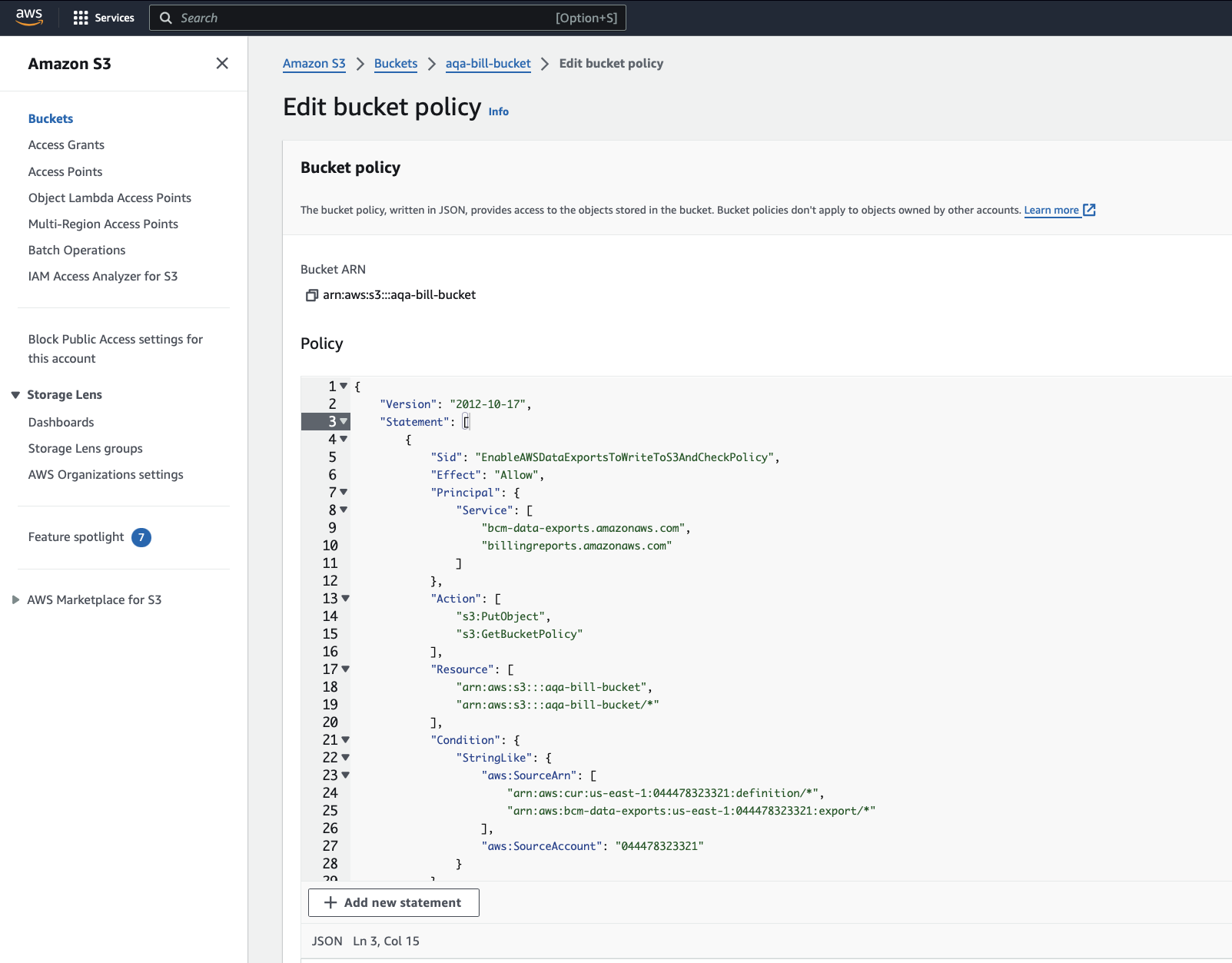Click the s3:PutObject action
The image size is (1232, 963).
coord(500,616)
